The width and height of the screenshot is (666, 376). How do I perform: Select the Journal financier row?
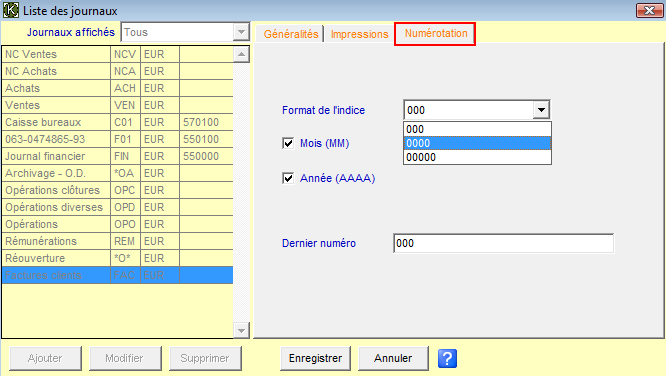tap(118, 156)
